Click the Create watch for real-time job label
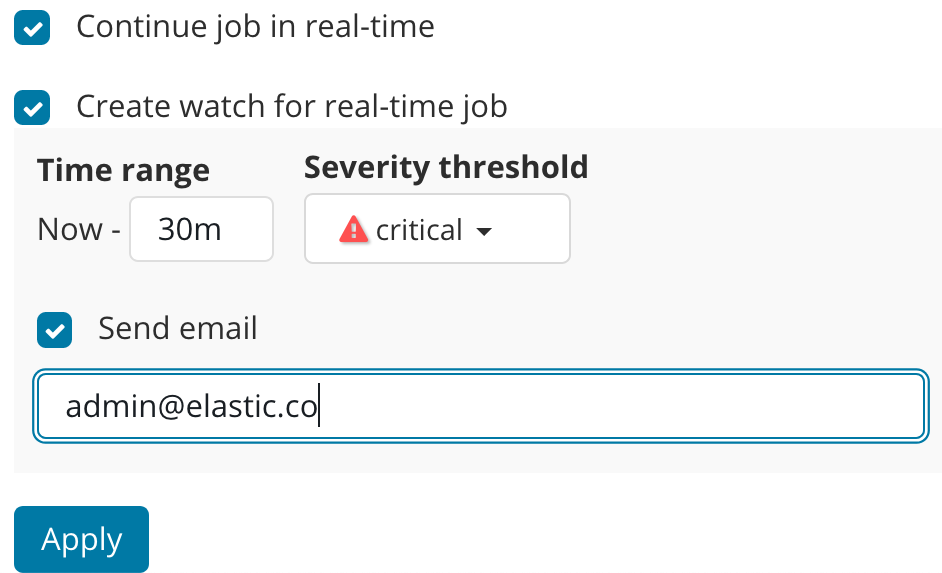 291,106
